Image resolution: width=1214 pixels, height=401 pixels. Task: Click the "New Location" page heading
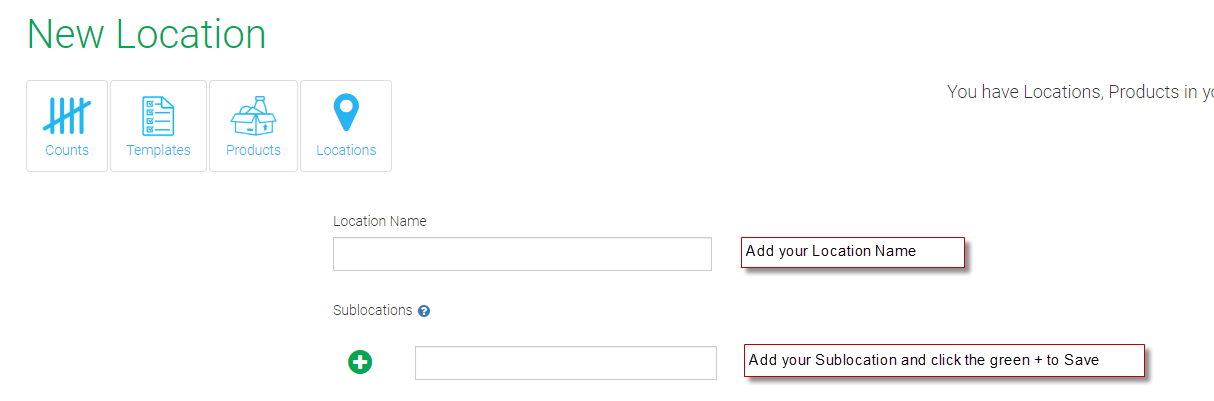pyautogui.click(x=147, y=34)
